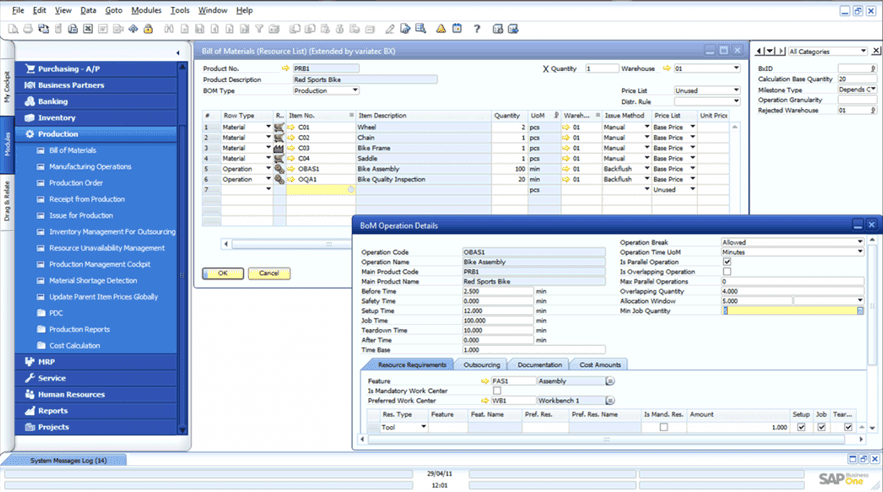Click the pencil Form Settings toolbar icon

pos(390,29)
